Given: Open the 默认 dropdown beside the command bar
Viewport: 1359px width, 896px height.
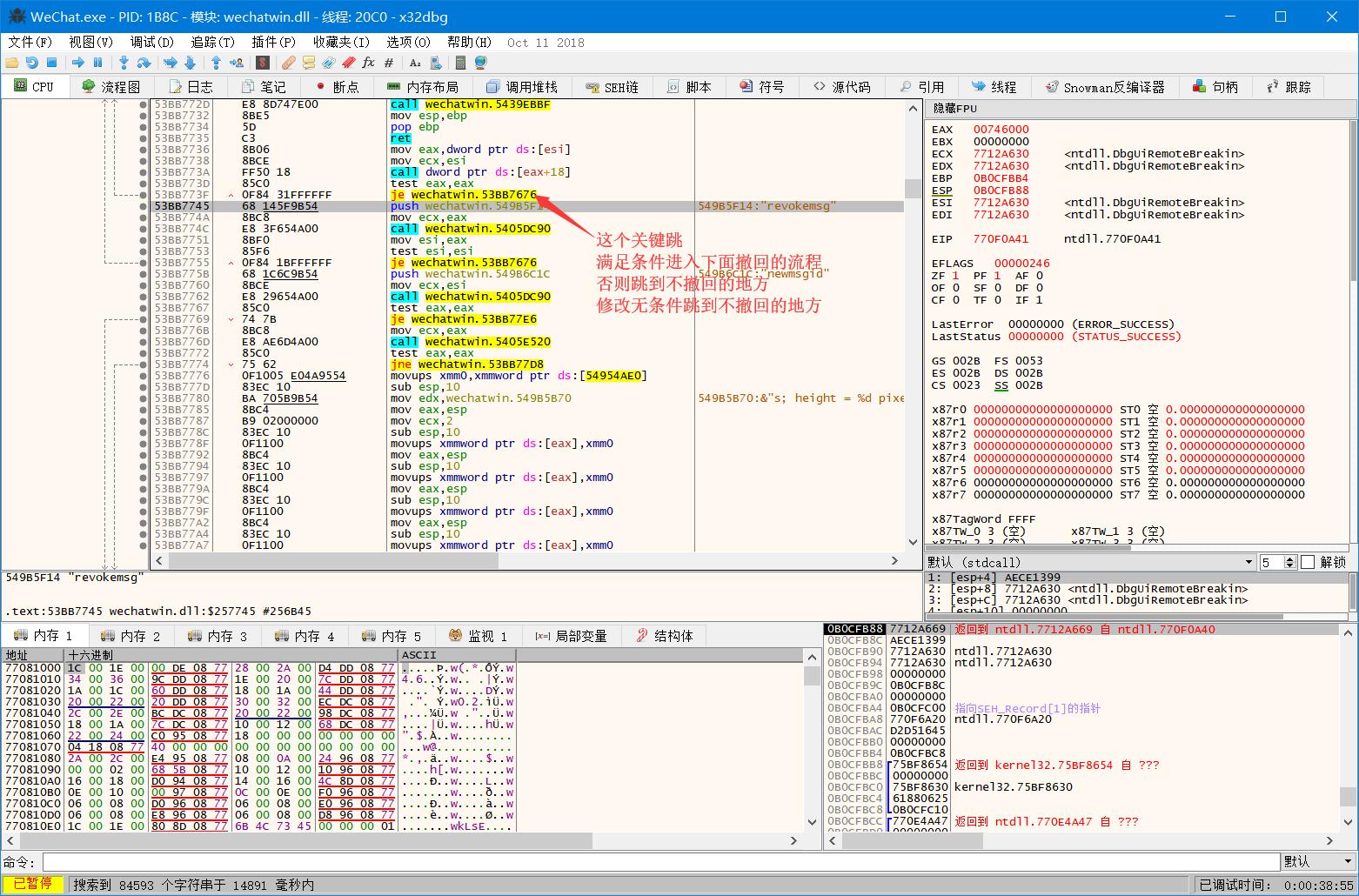Looking at the screenshot, I should click(x=1318, y=861).
